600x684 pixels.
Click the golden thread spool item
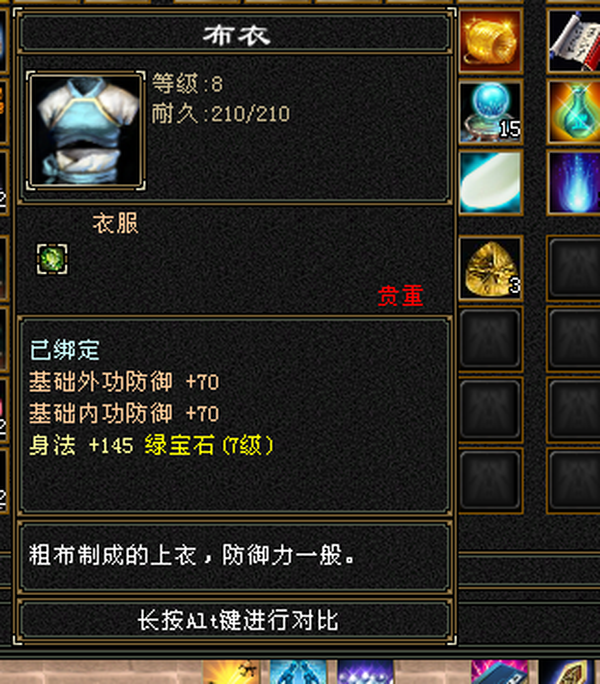490,41
